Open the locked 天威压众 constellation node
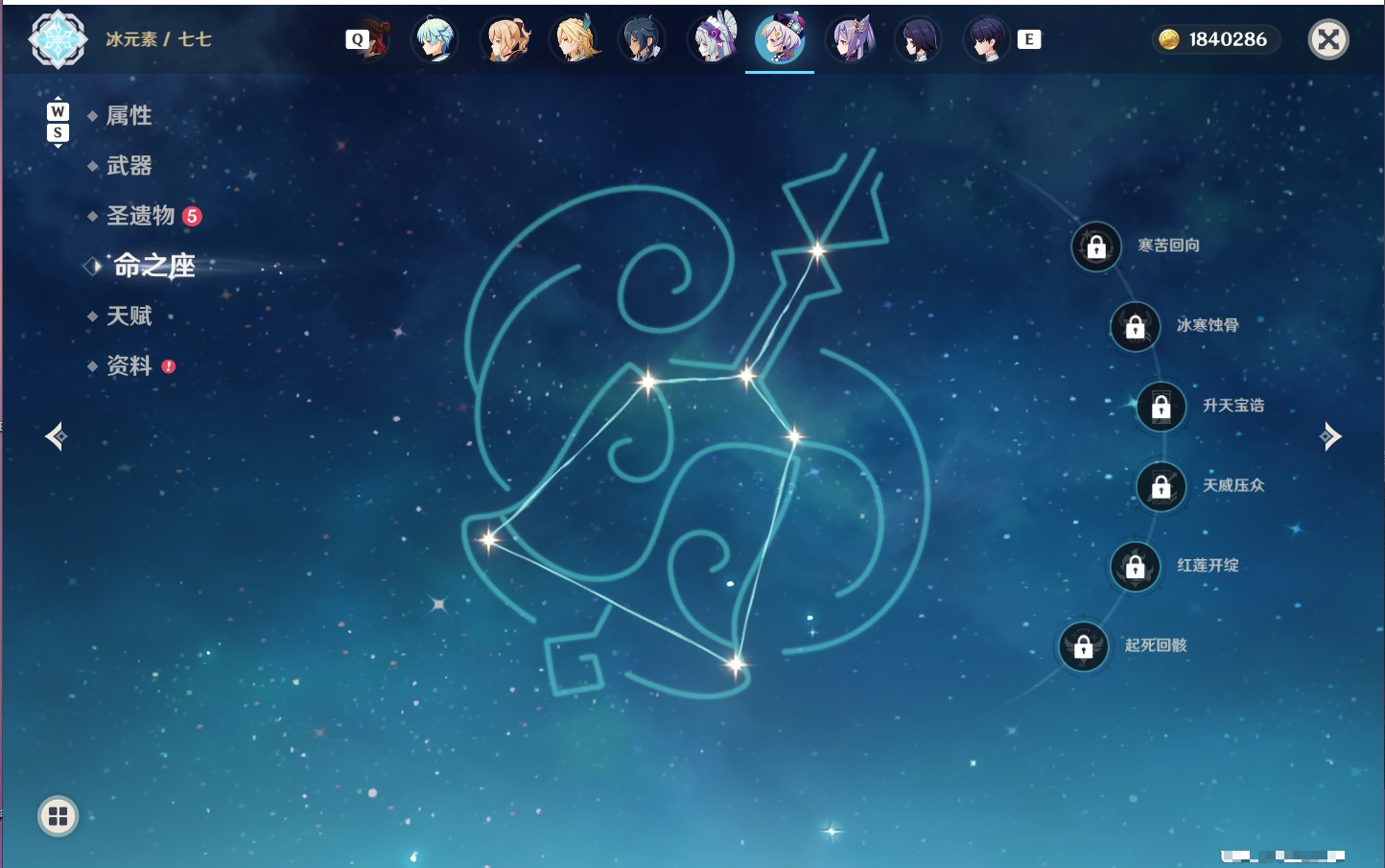 (1161, 487)
